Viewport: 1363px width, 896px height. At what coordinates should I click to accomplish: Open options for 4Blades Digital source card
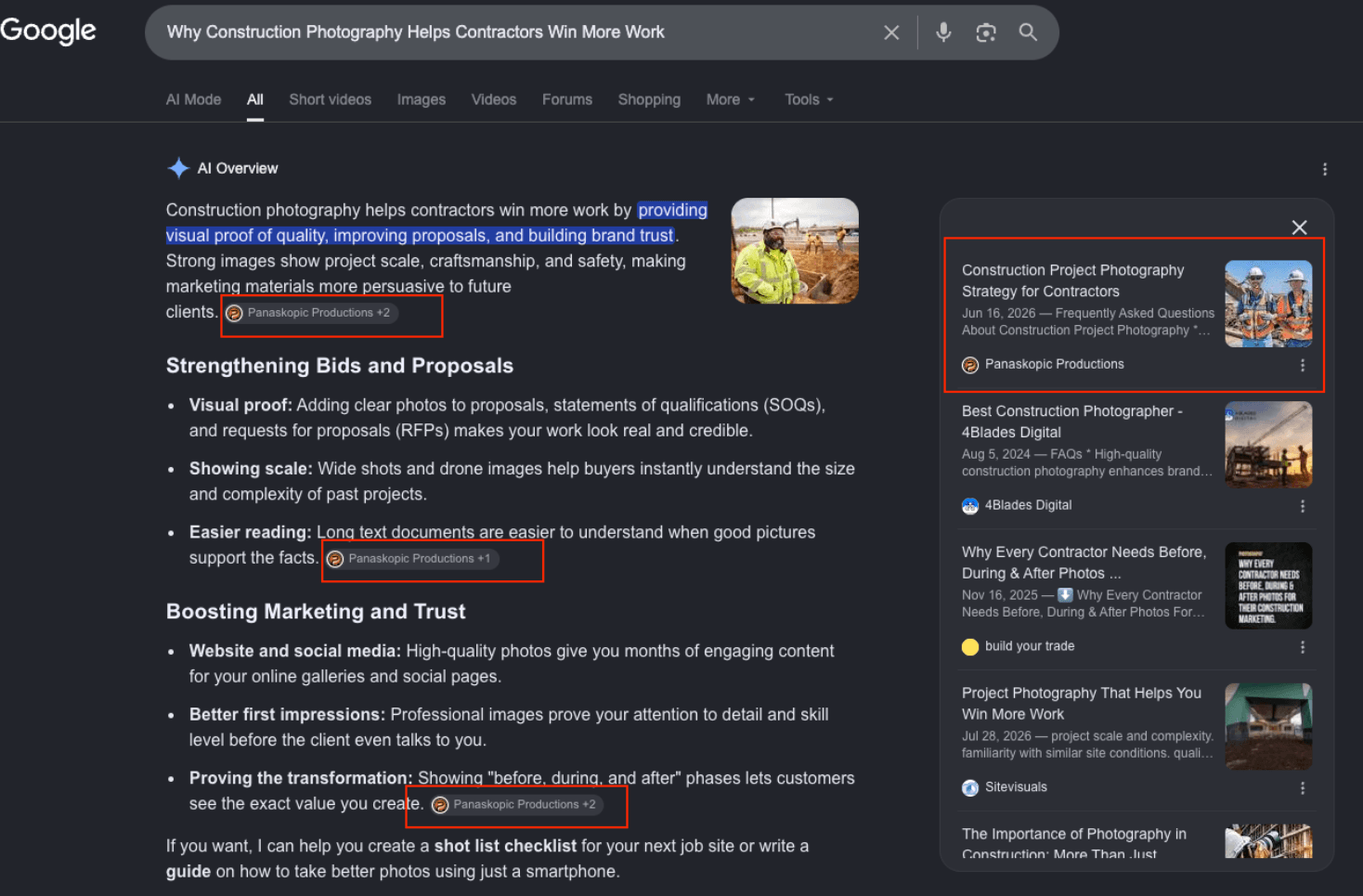1303,506
